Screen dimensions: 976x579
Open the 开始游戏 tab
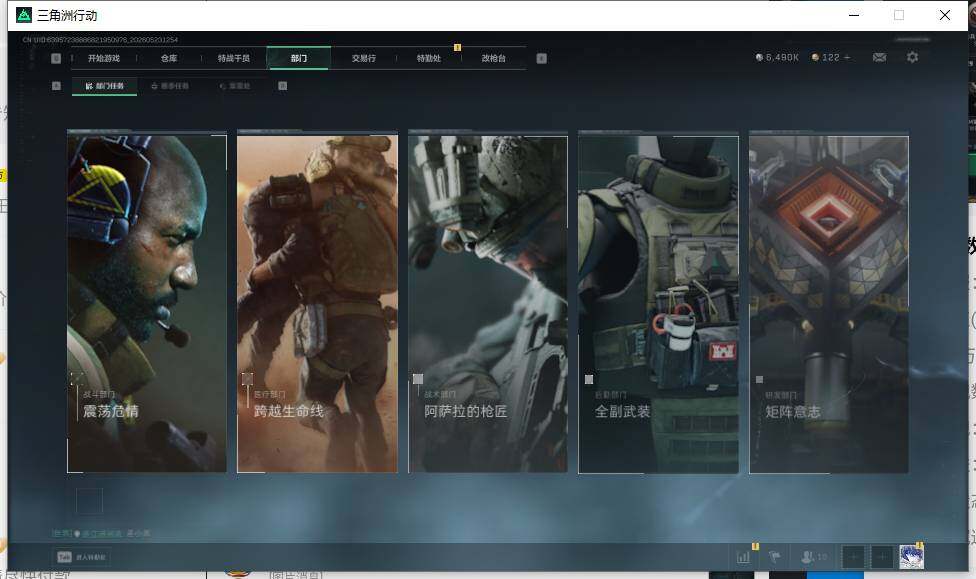pos(103,58)
